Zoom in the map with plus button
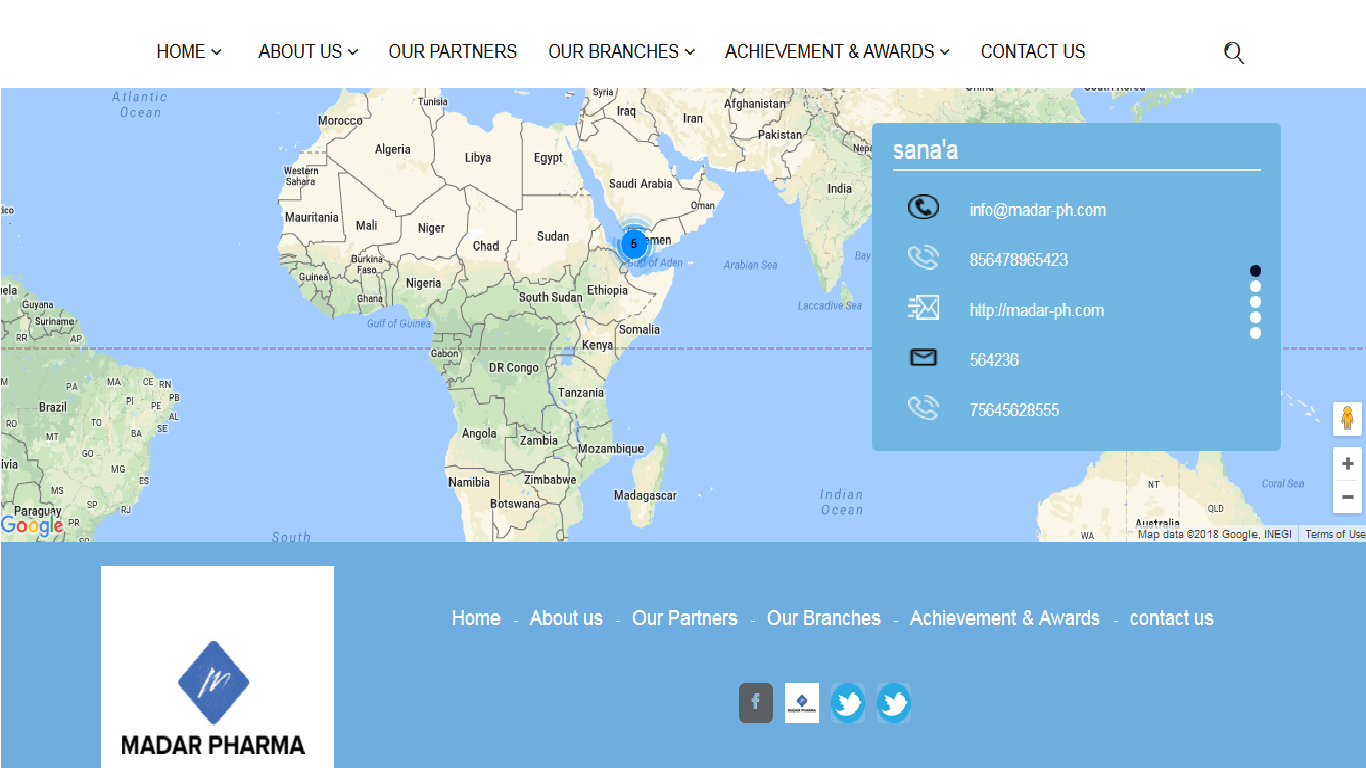The width and height of the screenshot is (1366, 768). 1347,464
